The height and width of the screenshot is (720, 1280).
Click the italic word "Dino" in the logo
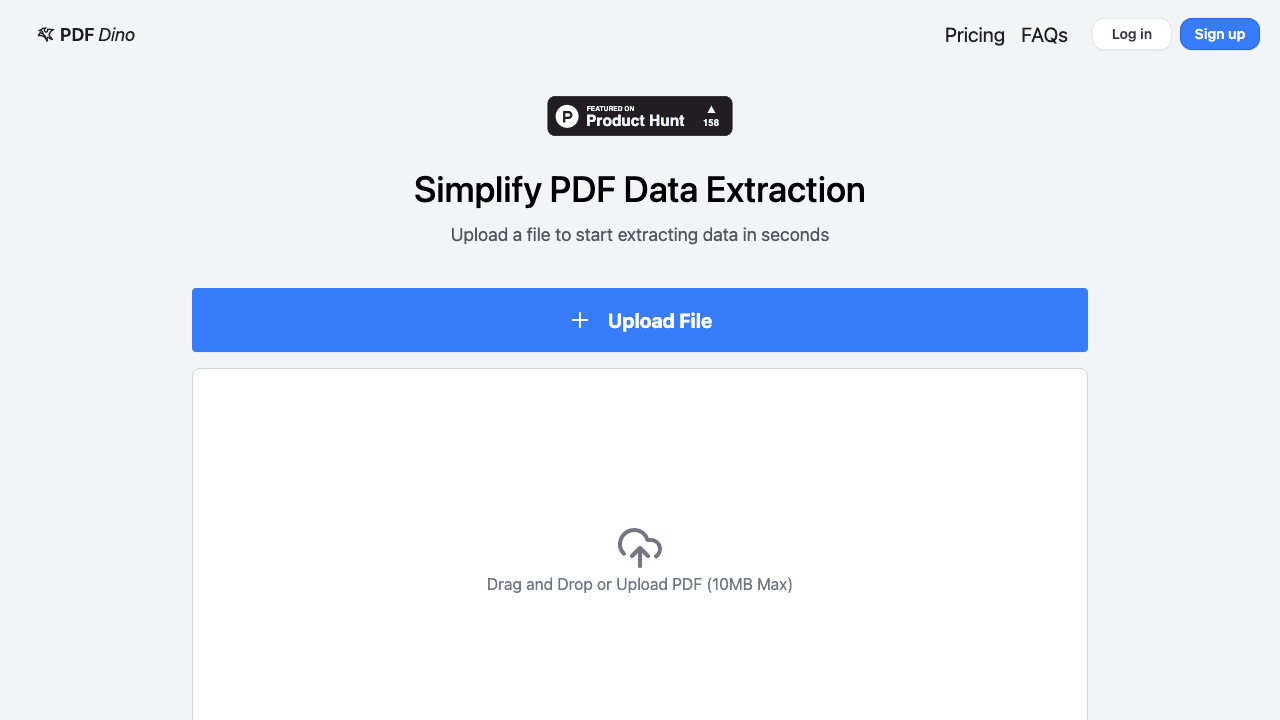click(116, 35)
